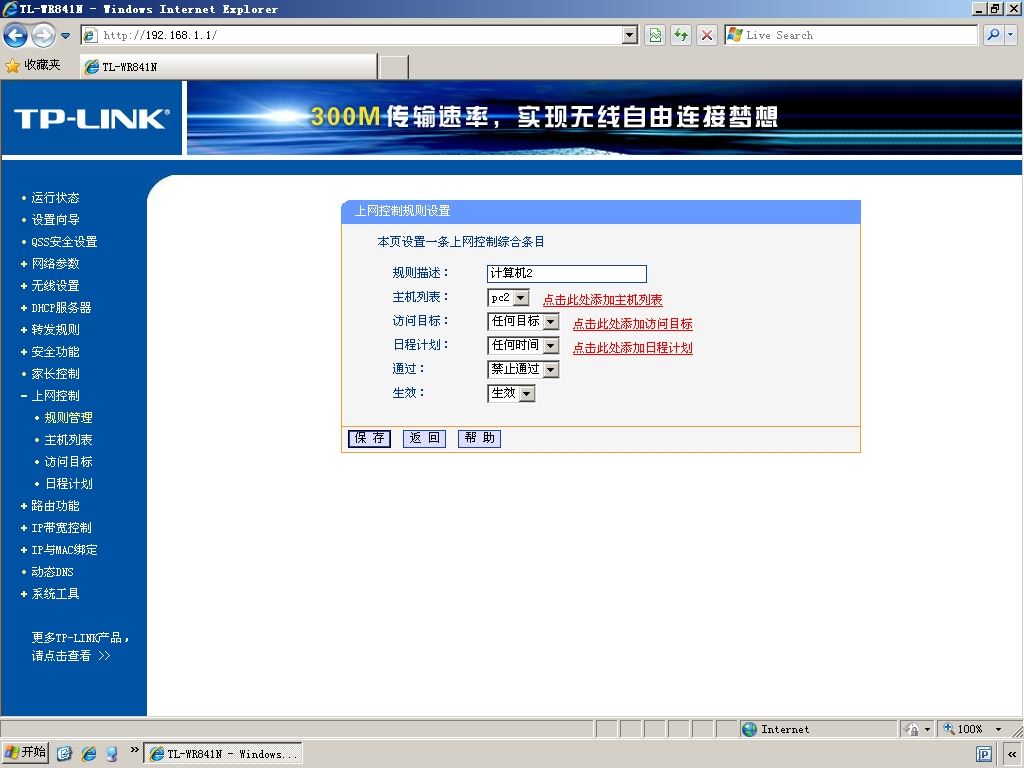Follow the 更多TP-LINK产品 link

[x=80, y=647]
